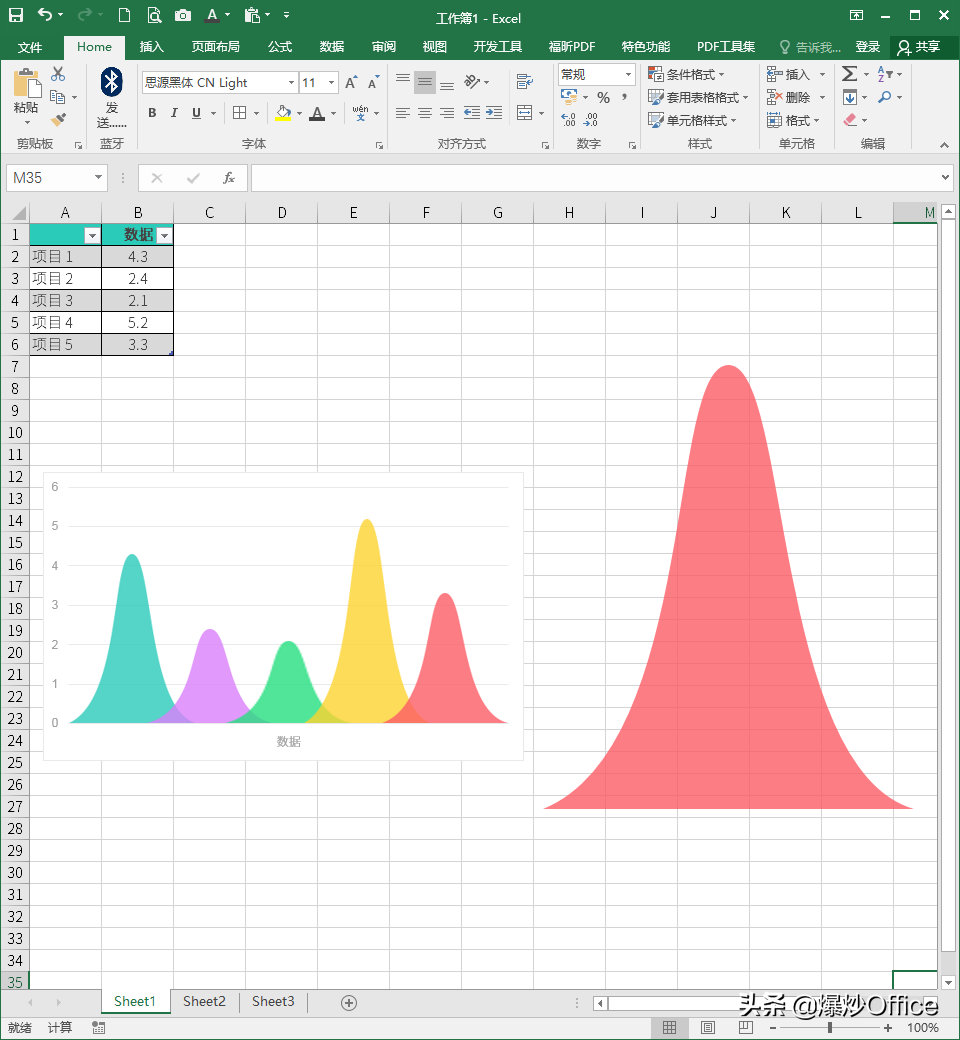Click the Bluetooth send icon

coord(111,82)
